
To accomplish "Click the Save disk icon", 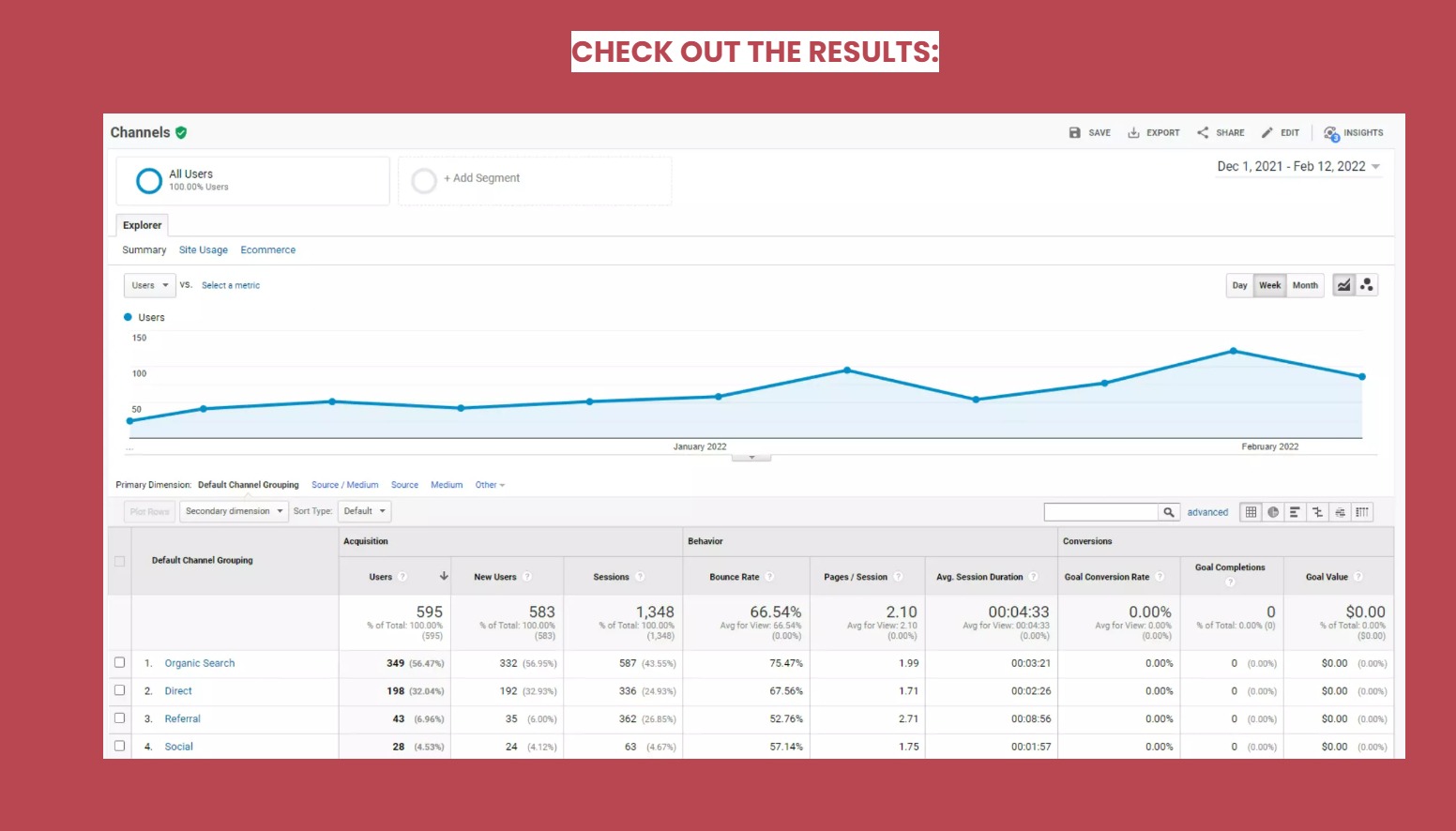I will click(x=1075, y=133).
